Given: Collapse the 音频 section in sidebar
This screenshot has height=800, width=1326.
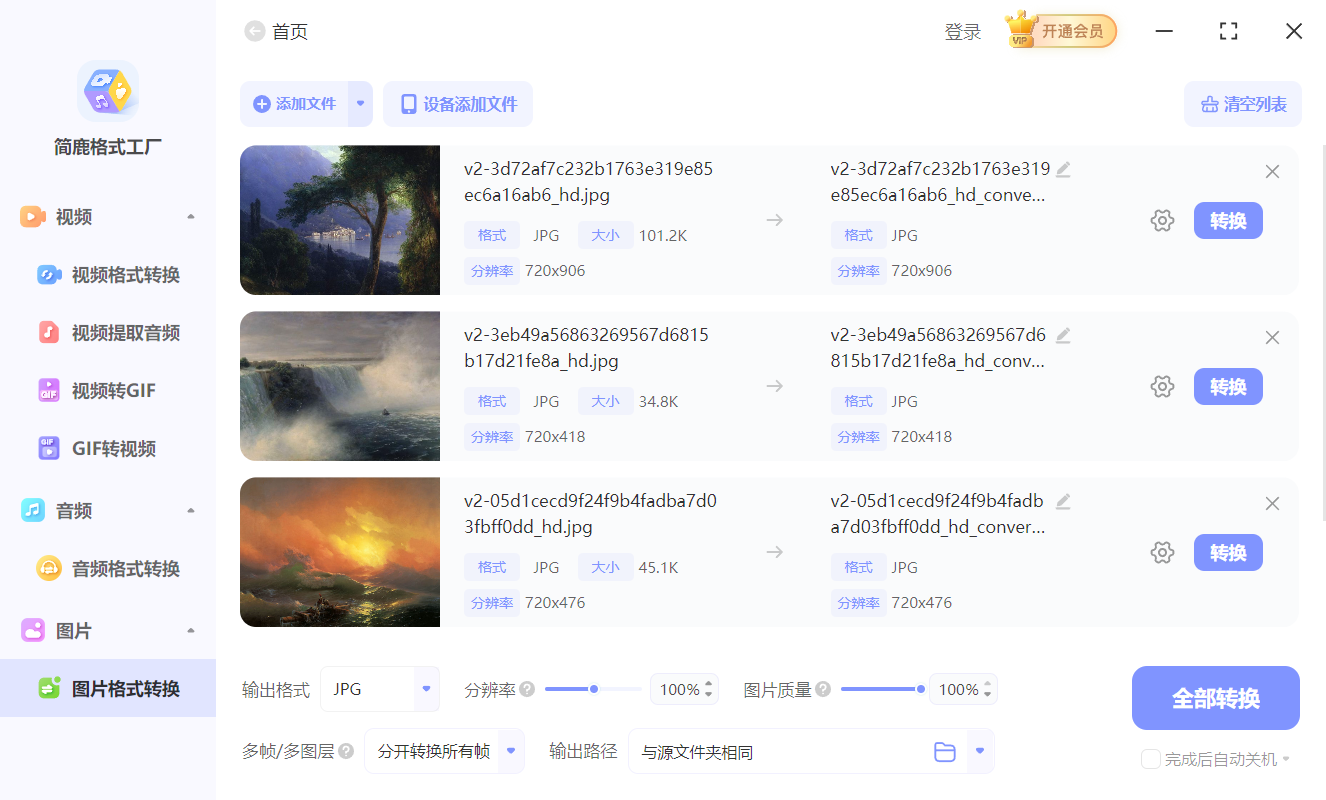Looking at the screenshot, I should pyautogui.click(x=191, y=511).
